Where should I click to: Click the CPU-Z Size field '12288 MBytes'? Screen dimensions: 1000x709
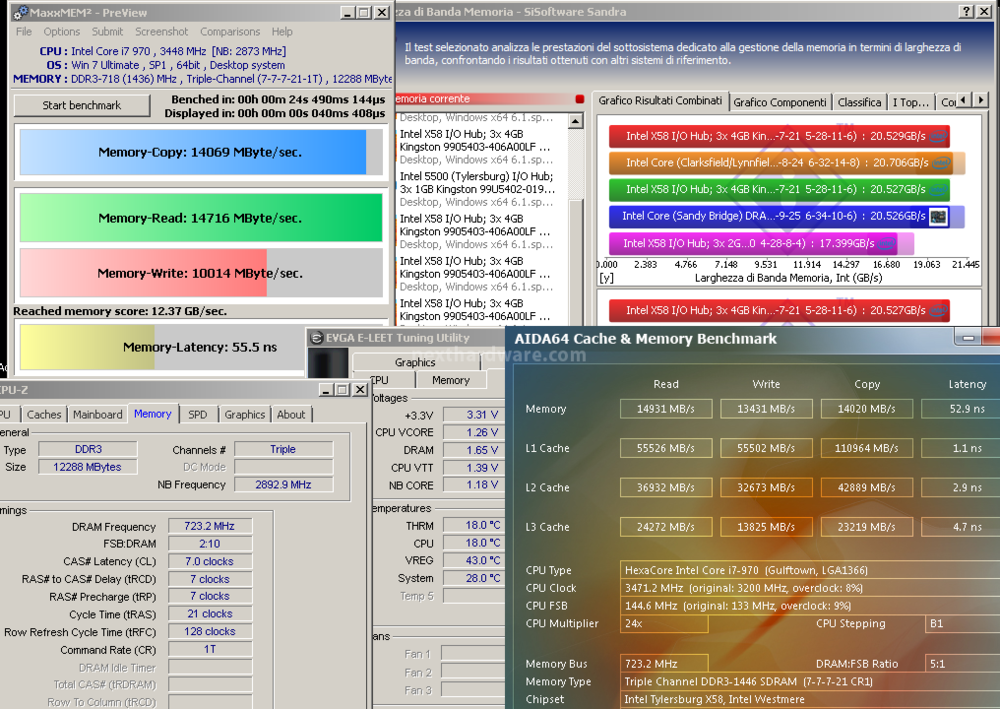(x=88, y=467)
